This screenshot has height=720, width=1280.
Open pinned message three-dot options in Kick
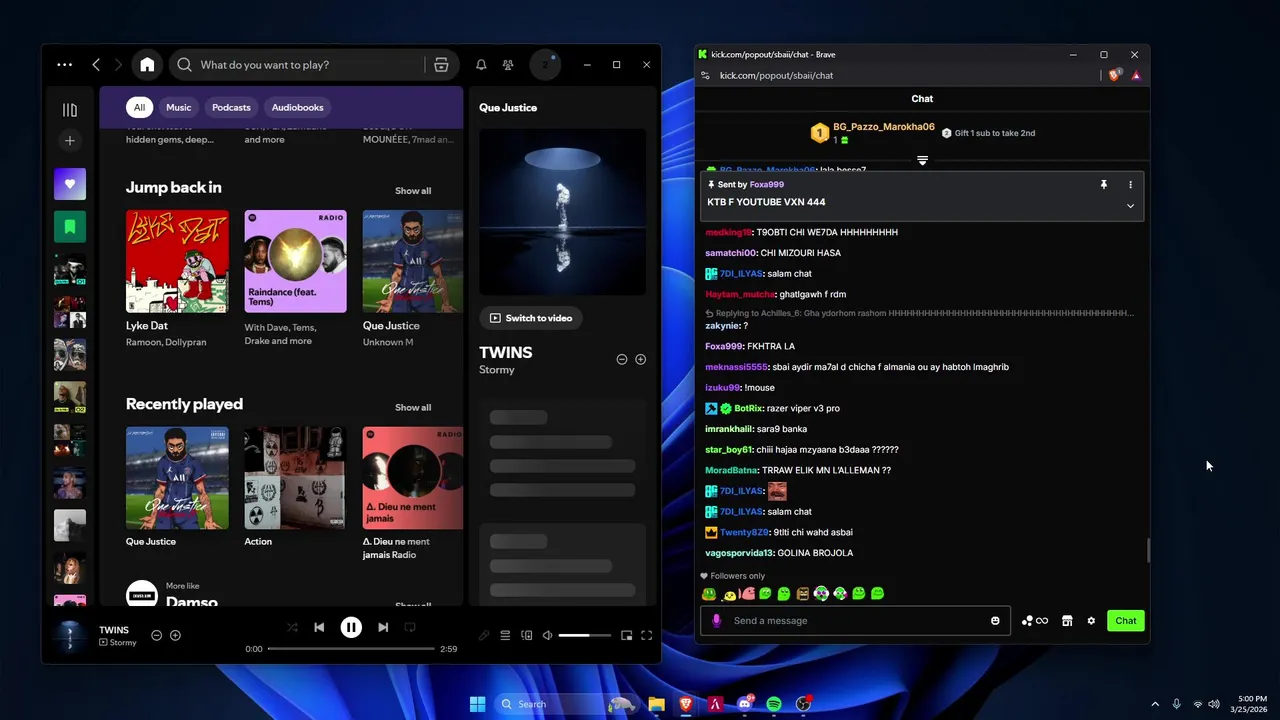click(1130, 185)
